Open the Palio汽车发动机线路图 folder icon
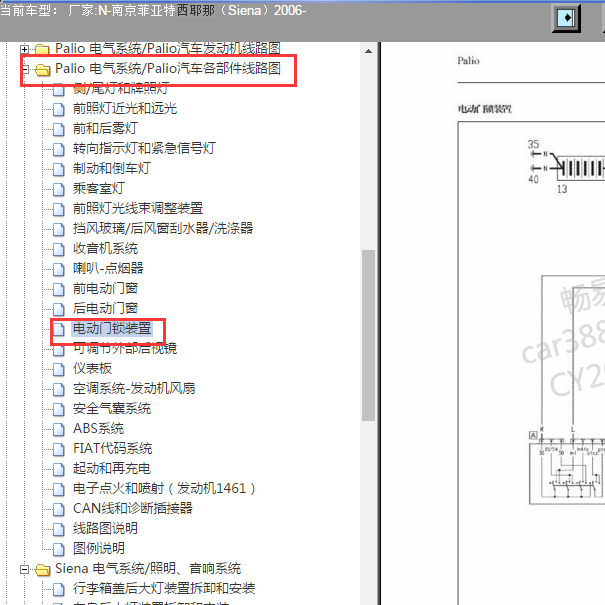605x605 pixels. point(42,49)
